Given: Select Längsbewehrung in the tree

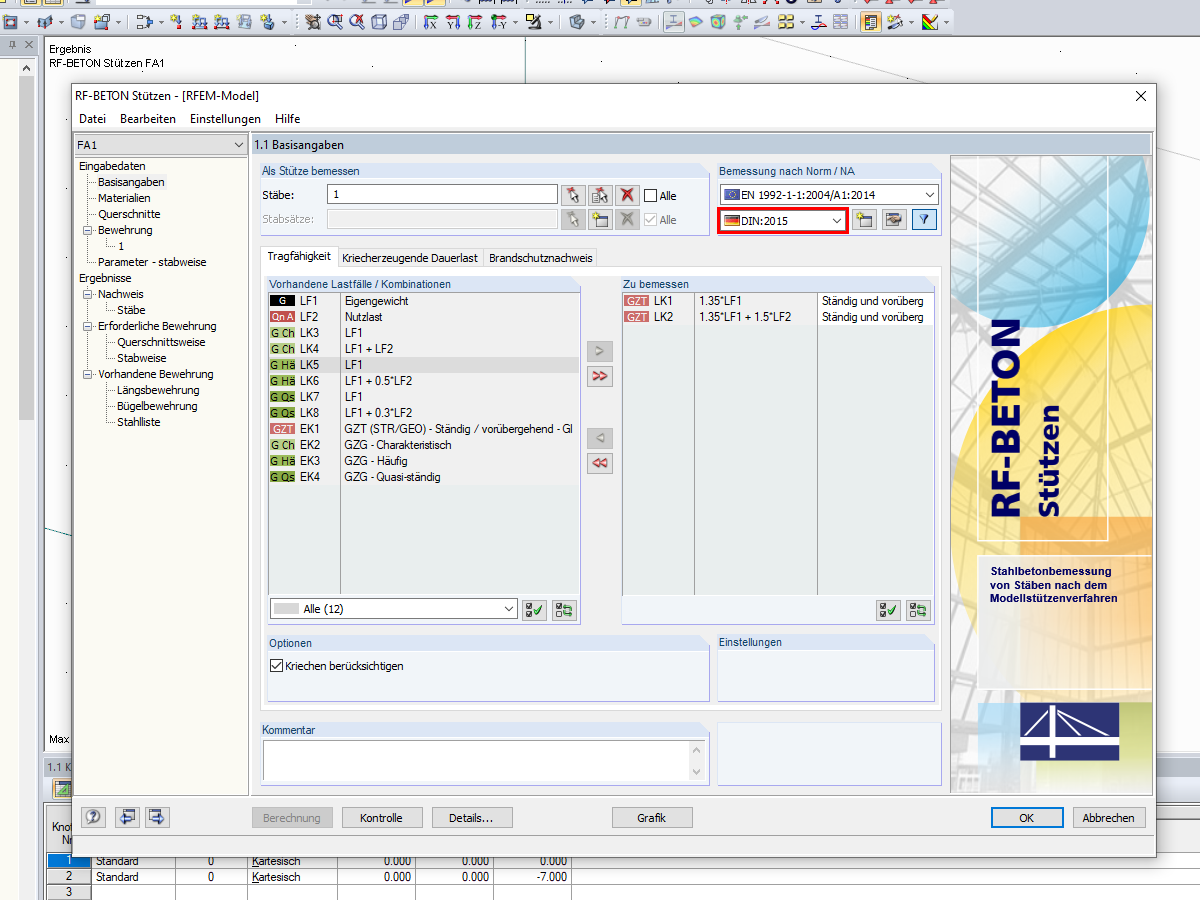Looking at the screenshot, I should [x=158, y=390].
